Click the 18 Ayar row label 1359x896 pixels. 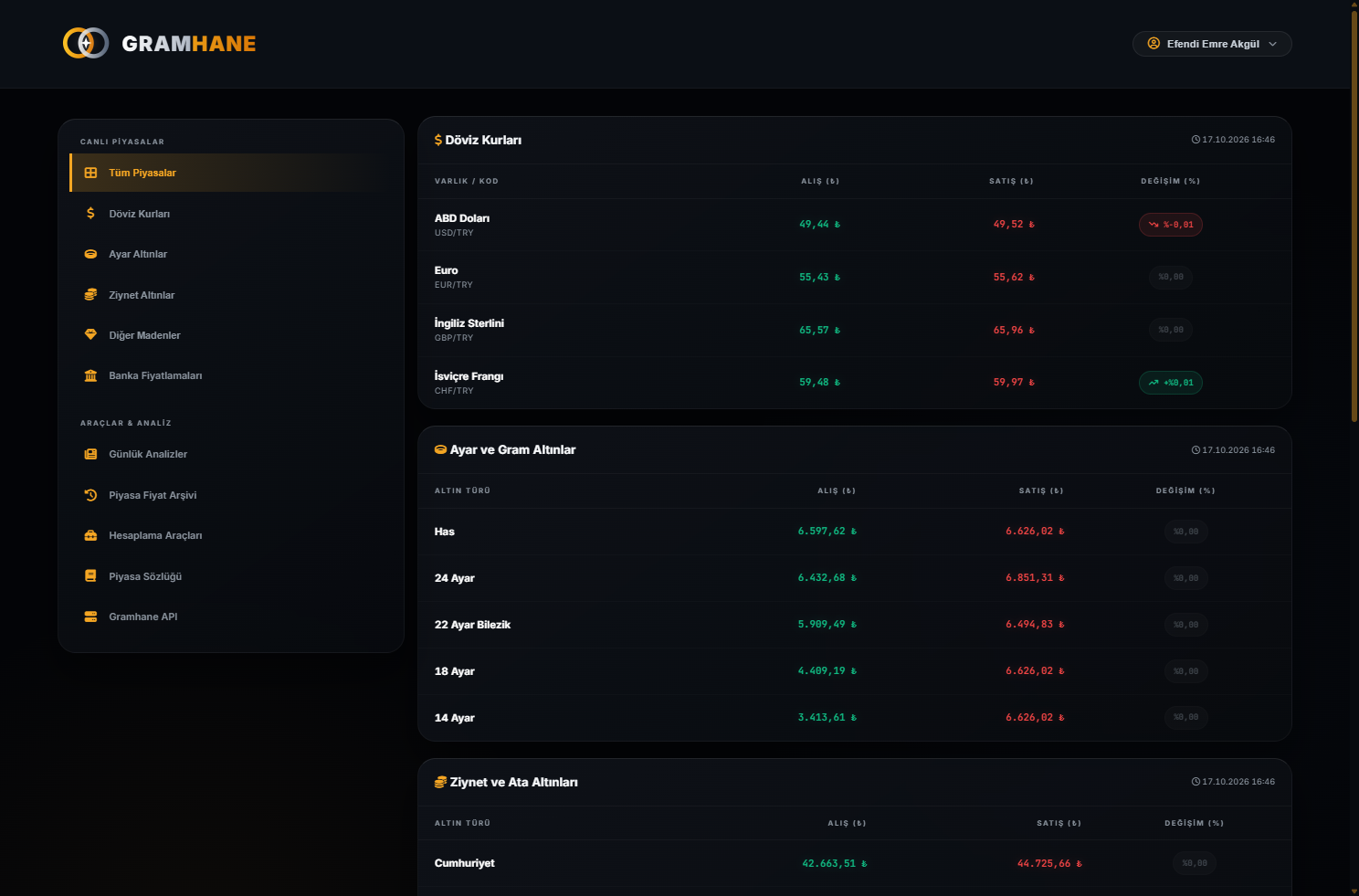coord(455,671)
